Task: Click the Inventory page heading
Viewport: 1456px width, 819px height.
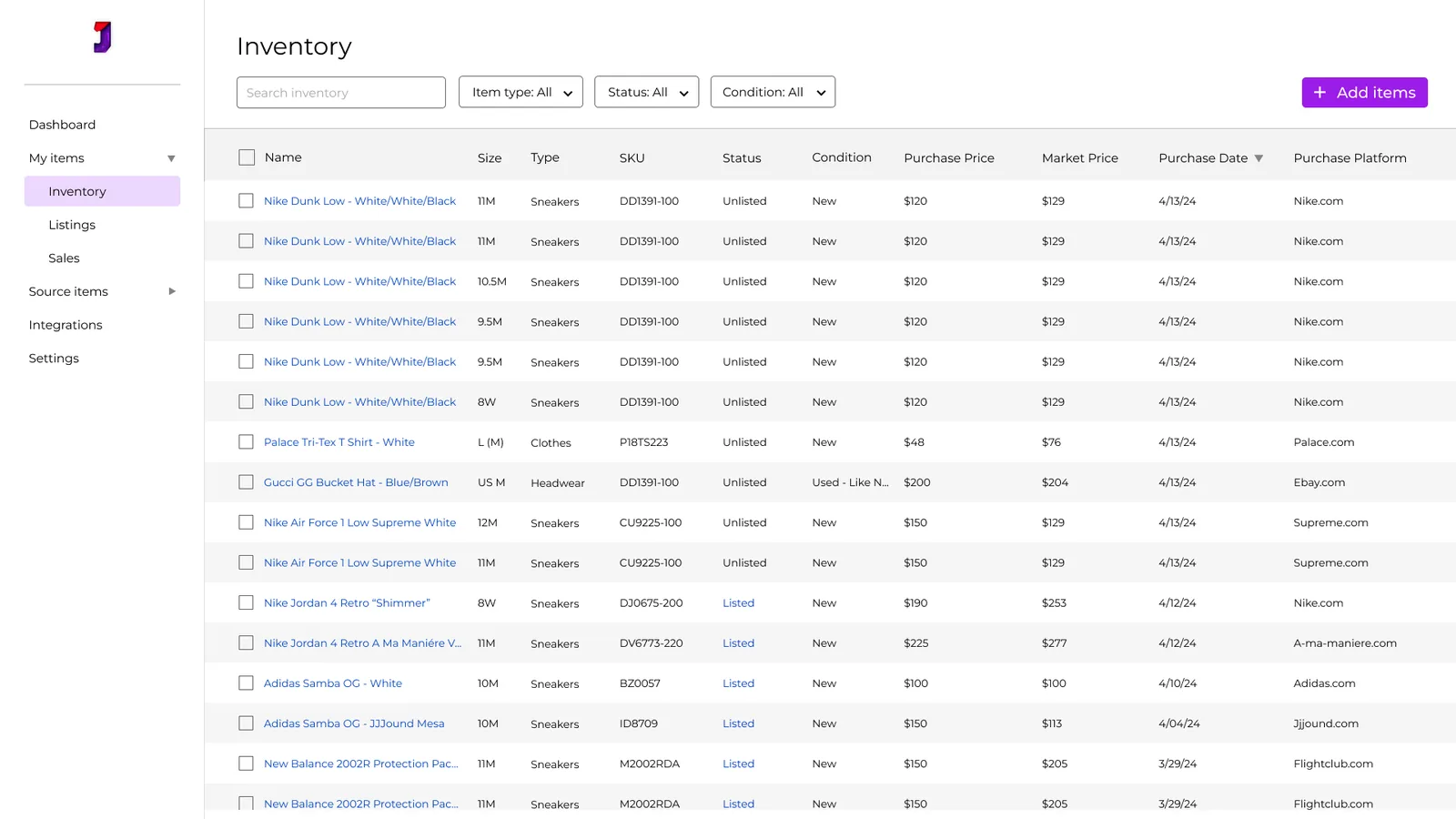Action: [294, 46]
